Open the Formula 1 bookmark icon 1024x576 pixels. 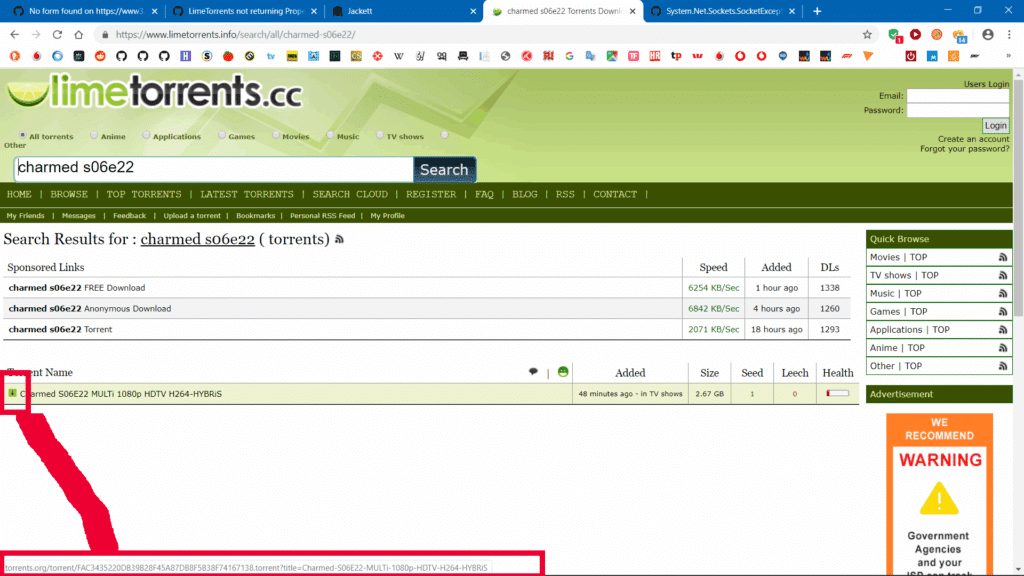(847, 56)
